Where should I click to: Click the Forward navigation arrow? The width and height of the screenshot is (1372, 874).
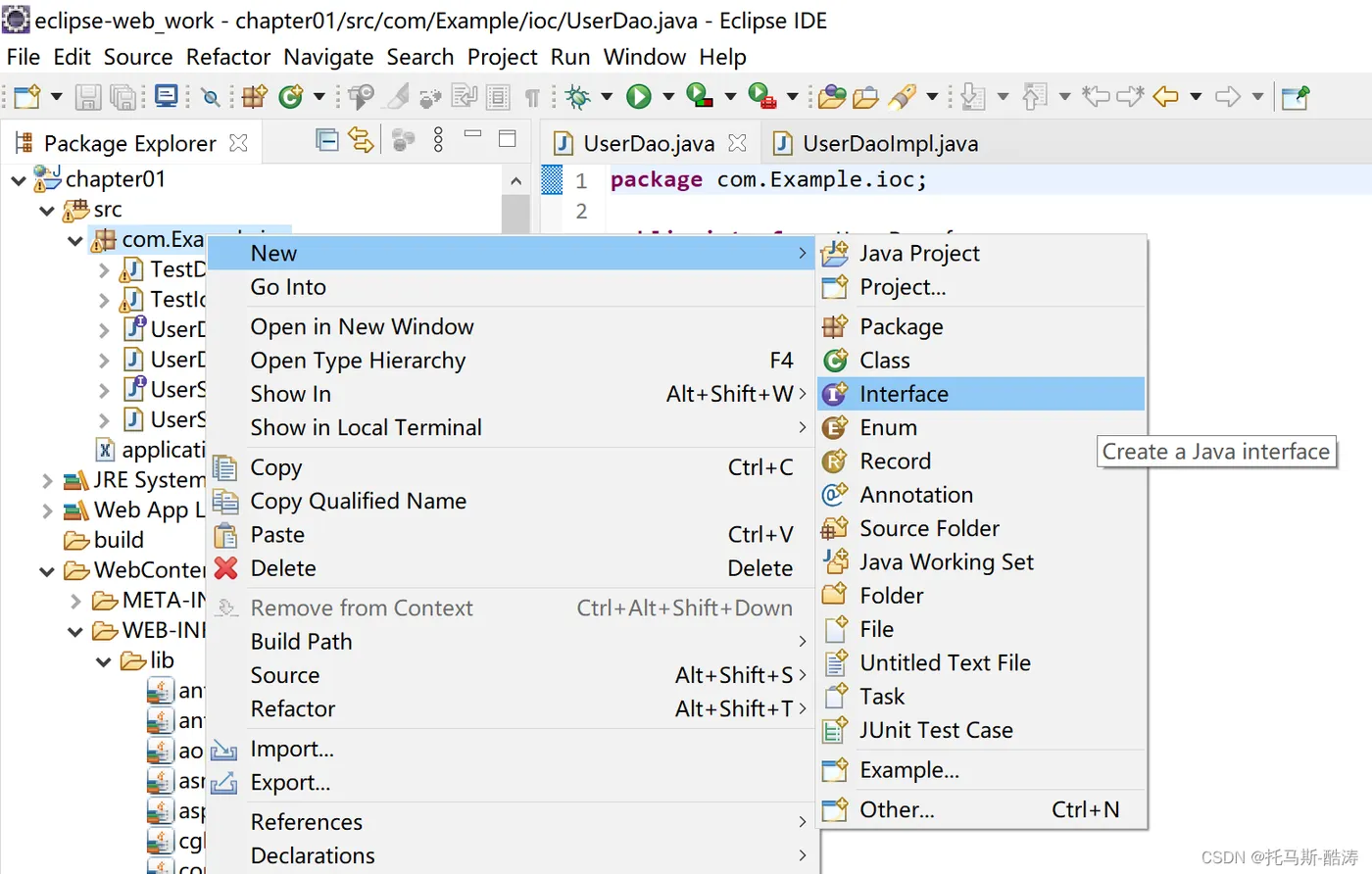point(1228,96)
